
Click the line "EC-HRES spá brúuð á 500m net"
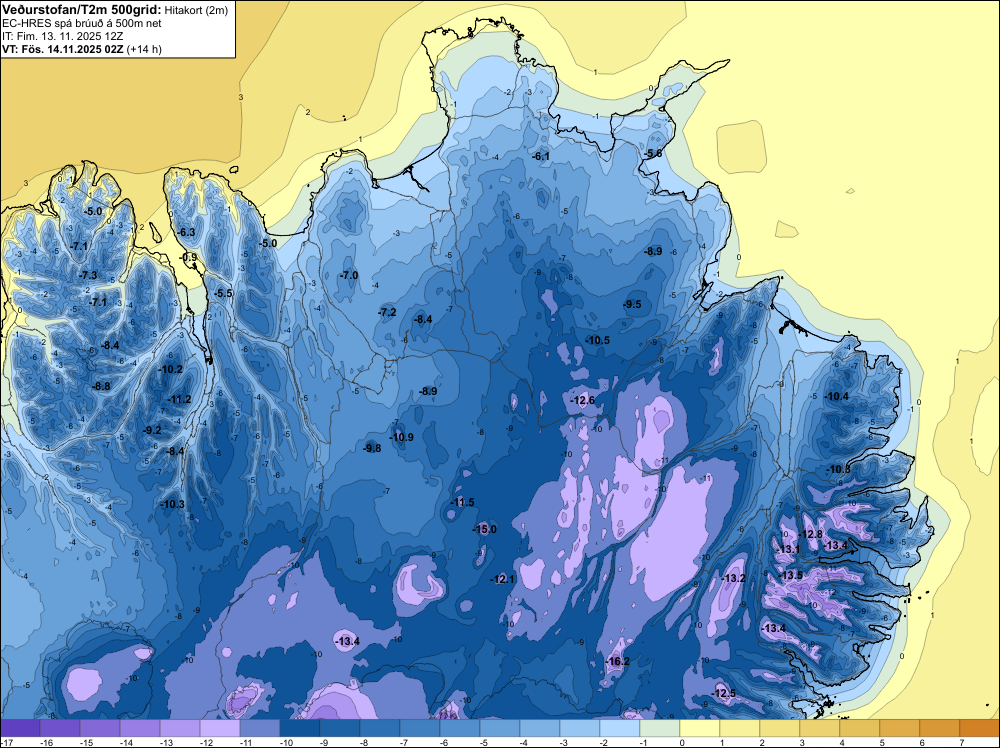tap(82, 24)
